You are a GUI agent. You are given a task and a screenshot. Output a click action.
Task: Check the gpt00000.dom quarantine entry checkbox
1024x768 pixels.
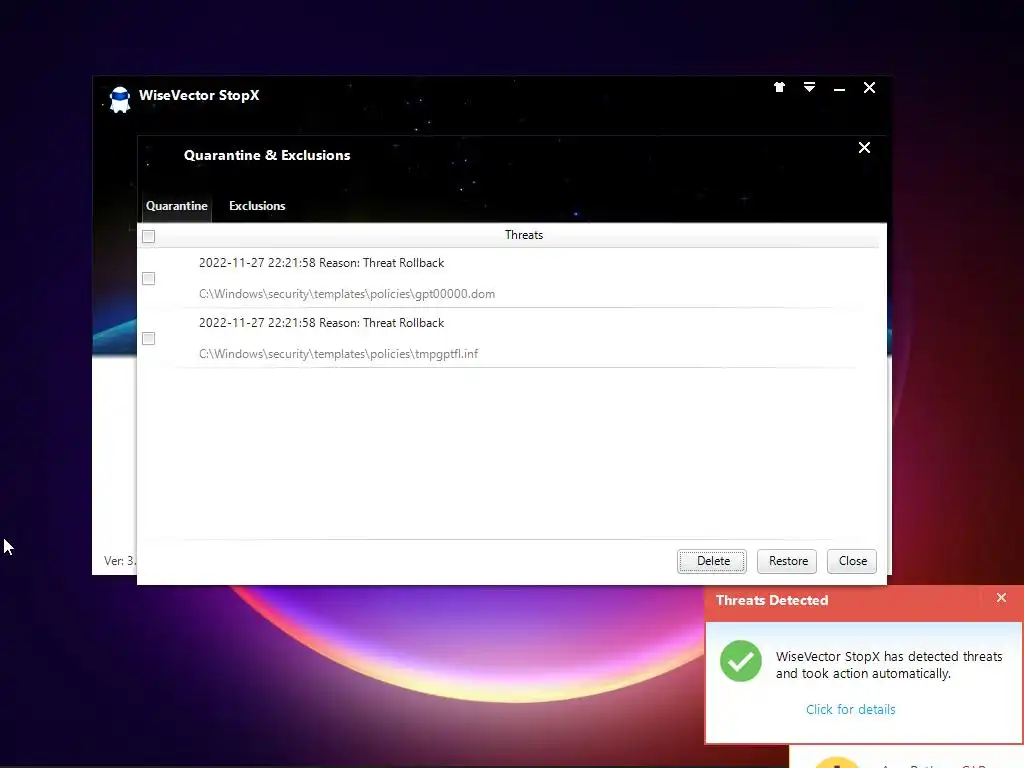pyautogui.click(x=148, y=279)
